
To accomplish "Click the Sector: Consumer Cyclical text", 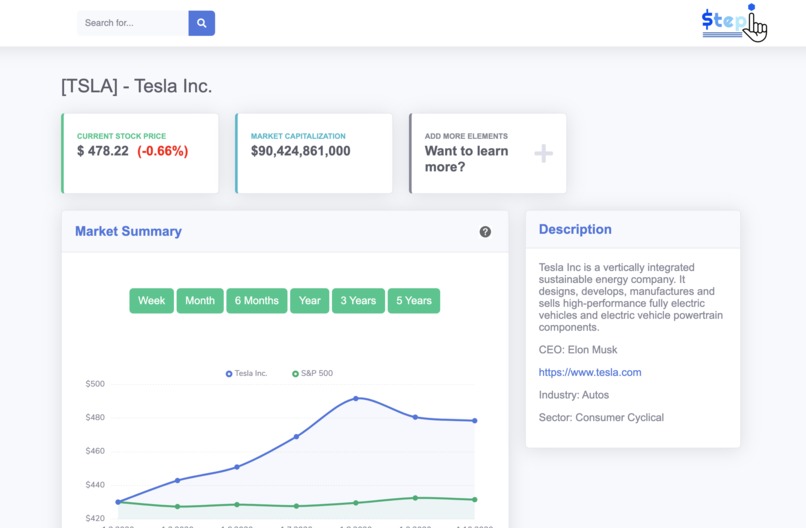I will (x=601, y=417).
